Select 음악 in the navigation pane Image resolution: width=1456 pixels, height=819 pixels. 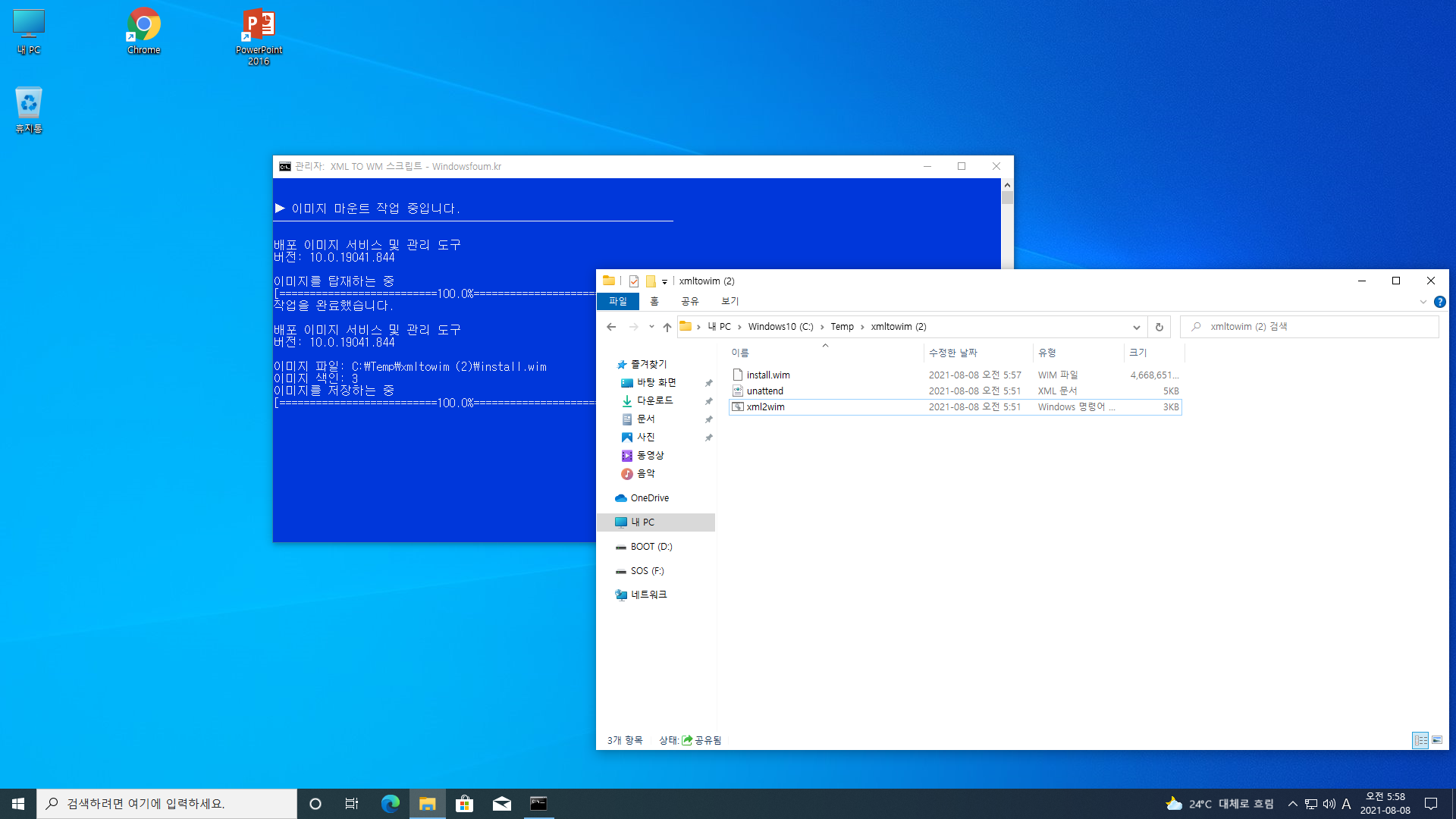click(x=645, y=473)
